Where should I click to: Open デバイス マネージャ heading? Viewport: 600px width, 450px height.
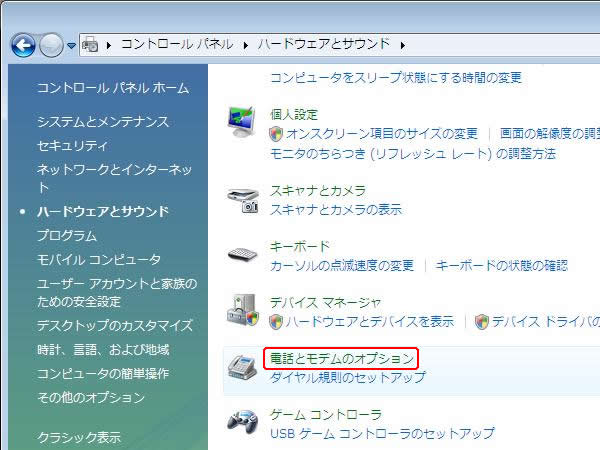click(x=325, y=303)
